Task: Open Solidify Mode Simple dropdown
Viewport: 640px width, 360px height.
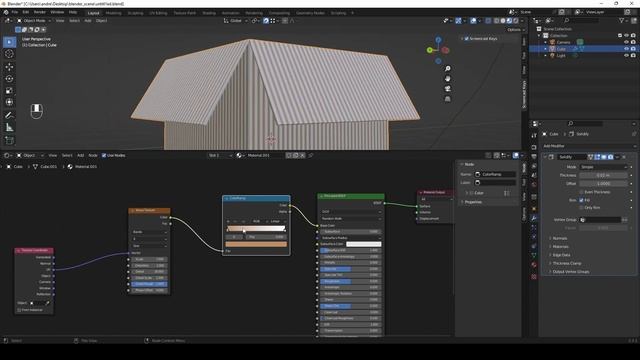Action: [603, 167]
